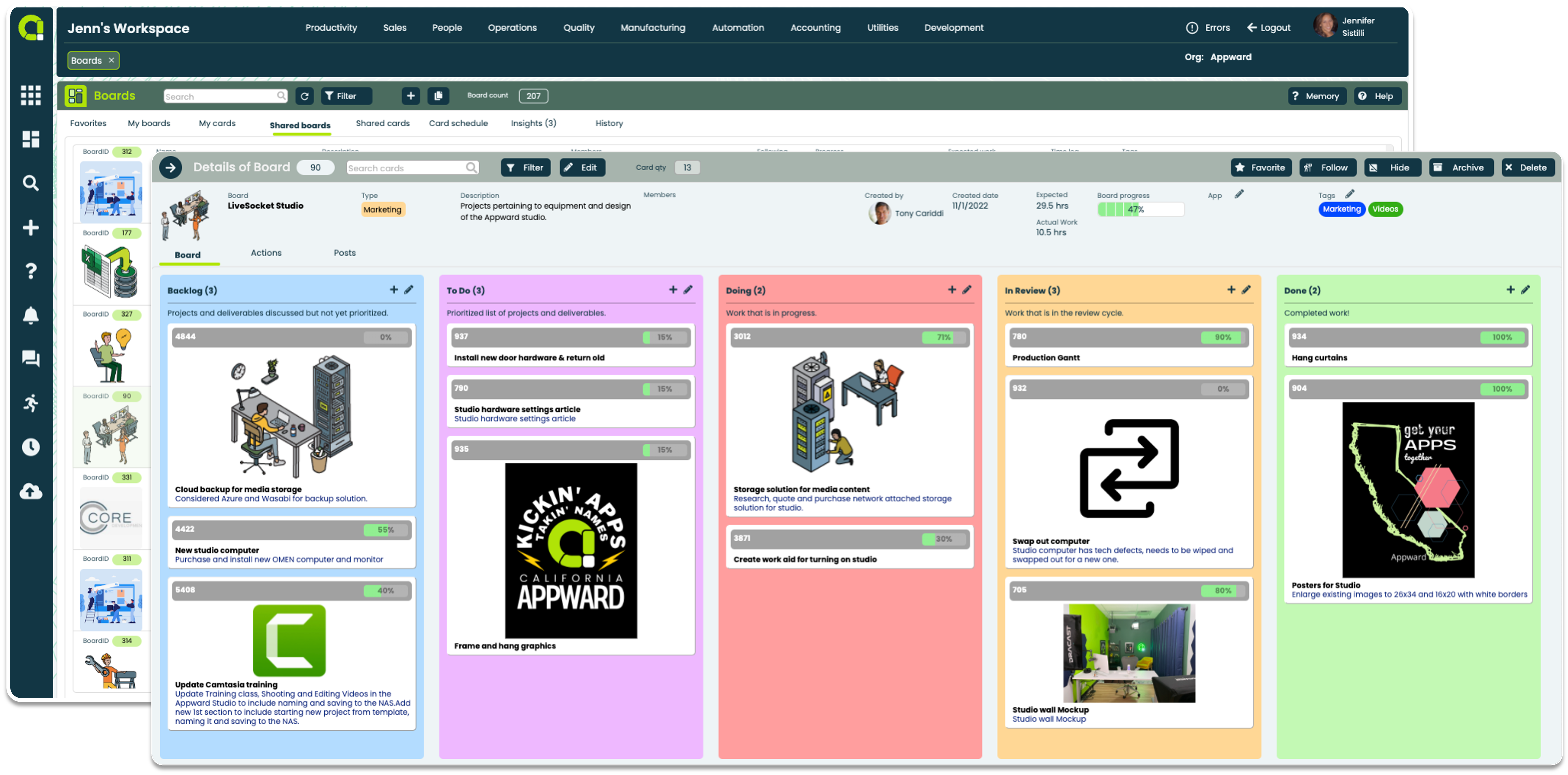The height and width of the screenshot is (775, 1568).
Task: Hide this board
Action: [x=1393, y=167]
